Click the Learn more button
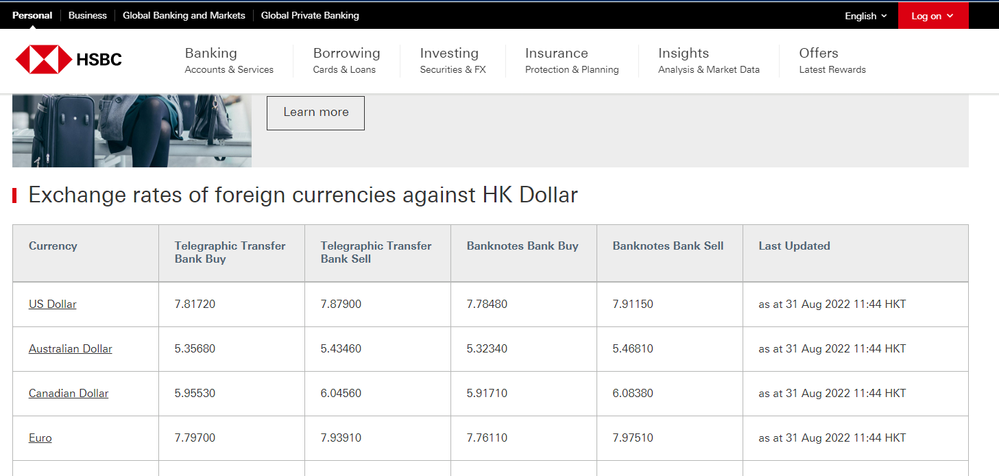The height and width of the screenshot is (476, 999). click(315, 113)
